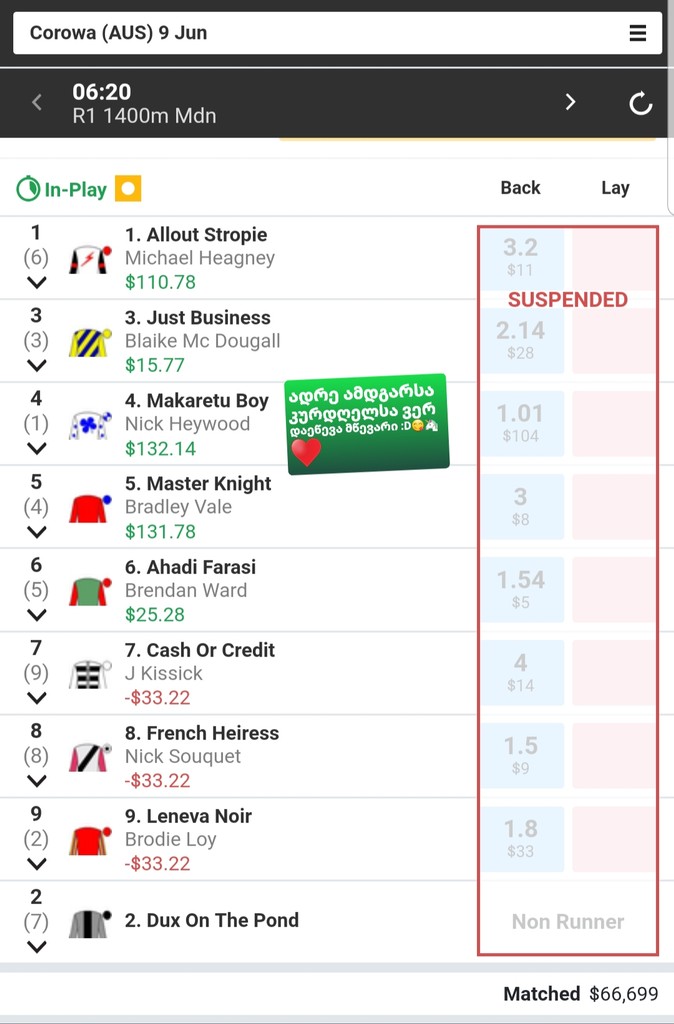This screenshot has height=1024, width=674.
Task: Click Allout Stropie jockey silks icon
Action: [x=90, y=259]
